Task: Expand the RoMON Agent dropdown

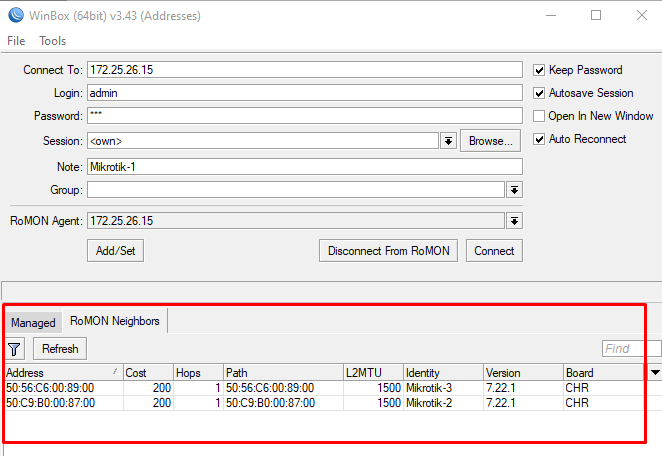Action: 514,221
